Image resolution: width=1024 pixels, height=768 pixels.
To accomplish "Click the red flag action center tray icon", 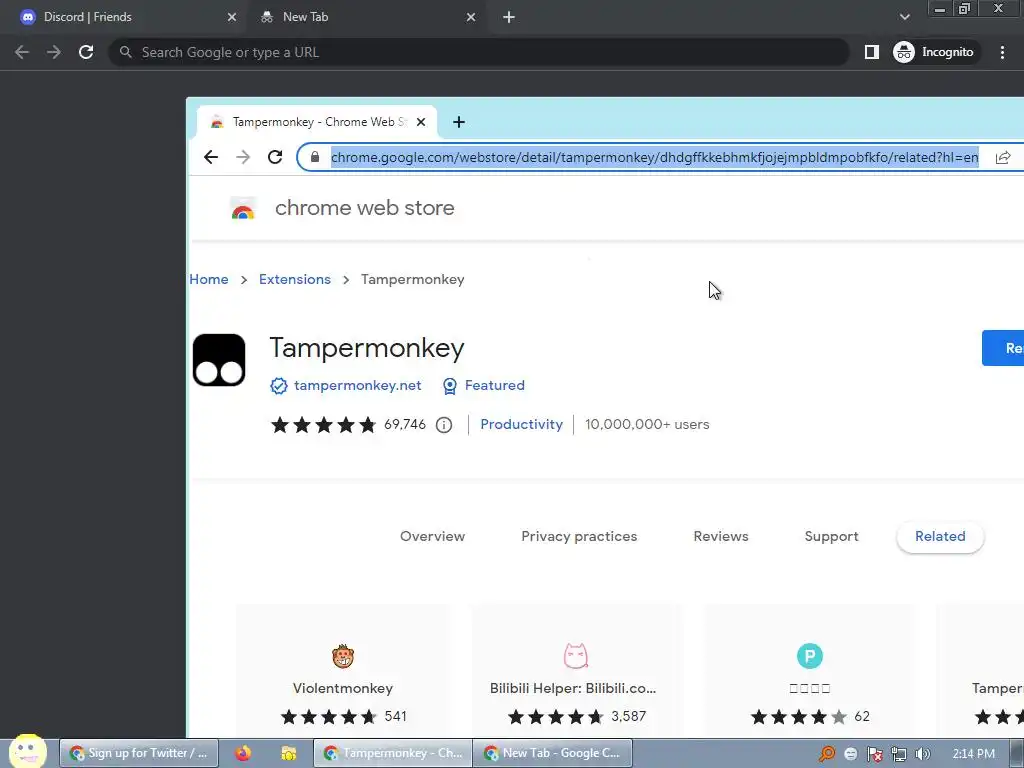I will coord(874,754).
